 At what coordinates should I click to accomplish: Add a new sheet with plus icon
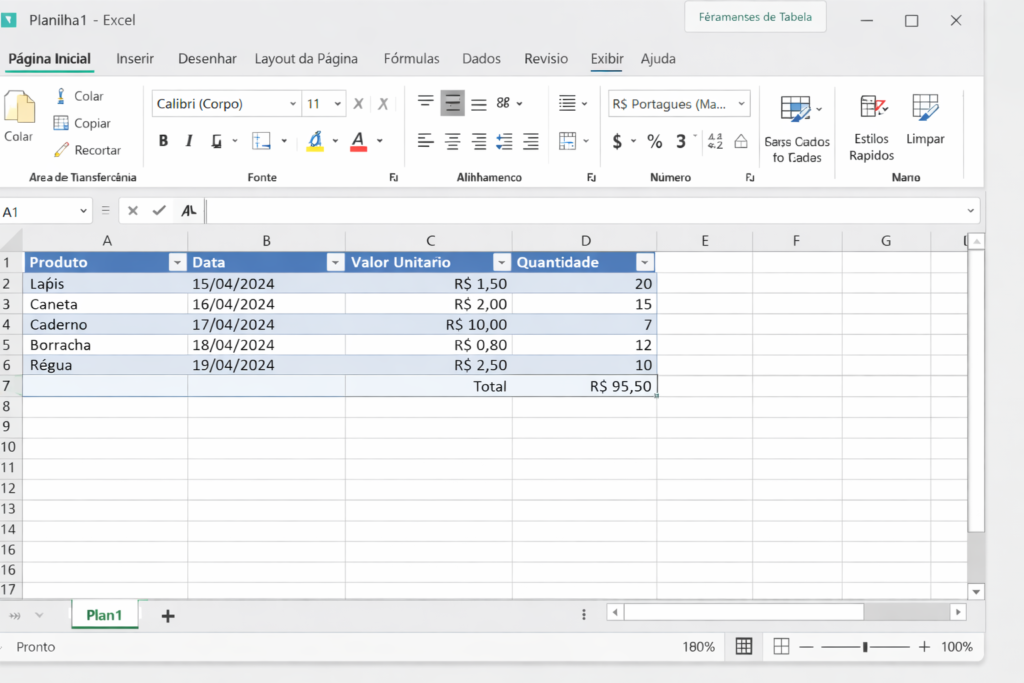click(168, 616)
